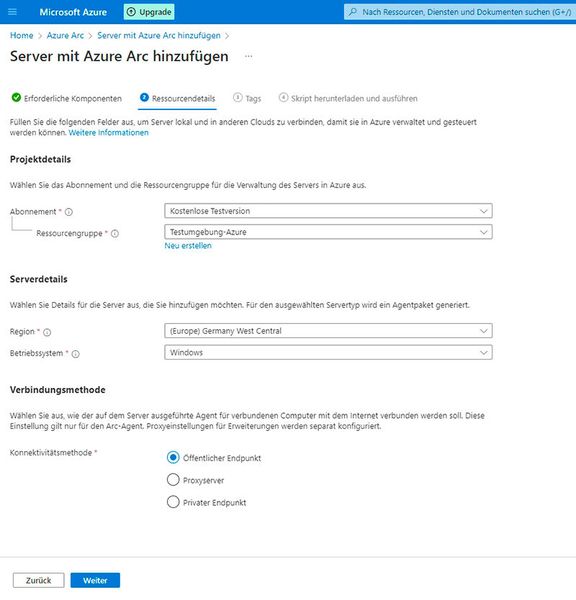Show info tooltip for Abonnement
The height and width of the screenshot is (600, 576).
coord(69,212)
